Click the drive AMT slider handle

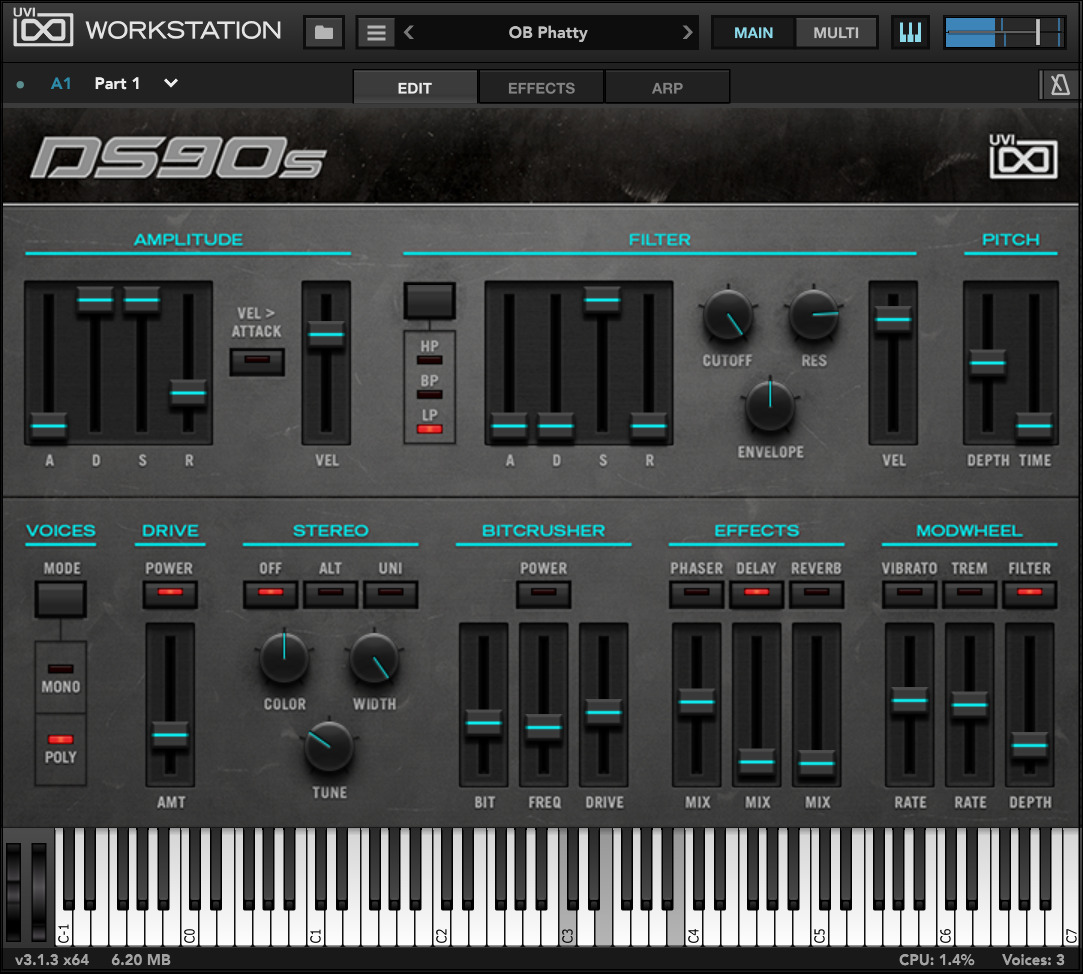coord(170,735)
